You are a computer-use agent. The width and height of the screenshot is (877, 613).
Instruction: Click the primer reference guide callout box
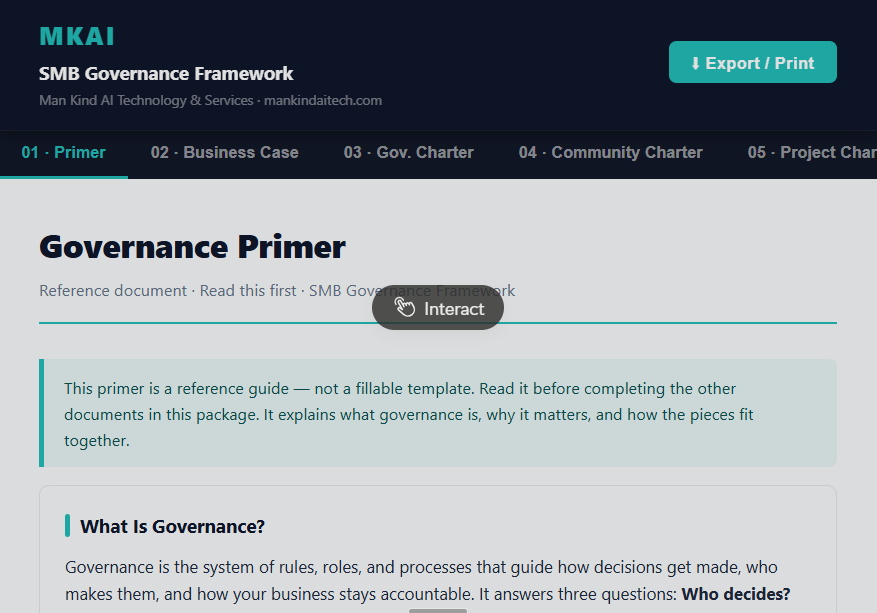coord(438,413)
